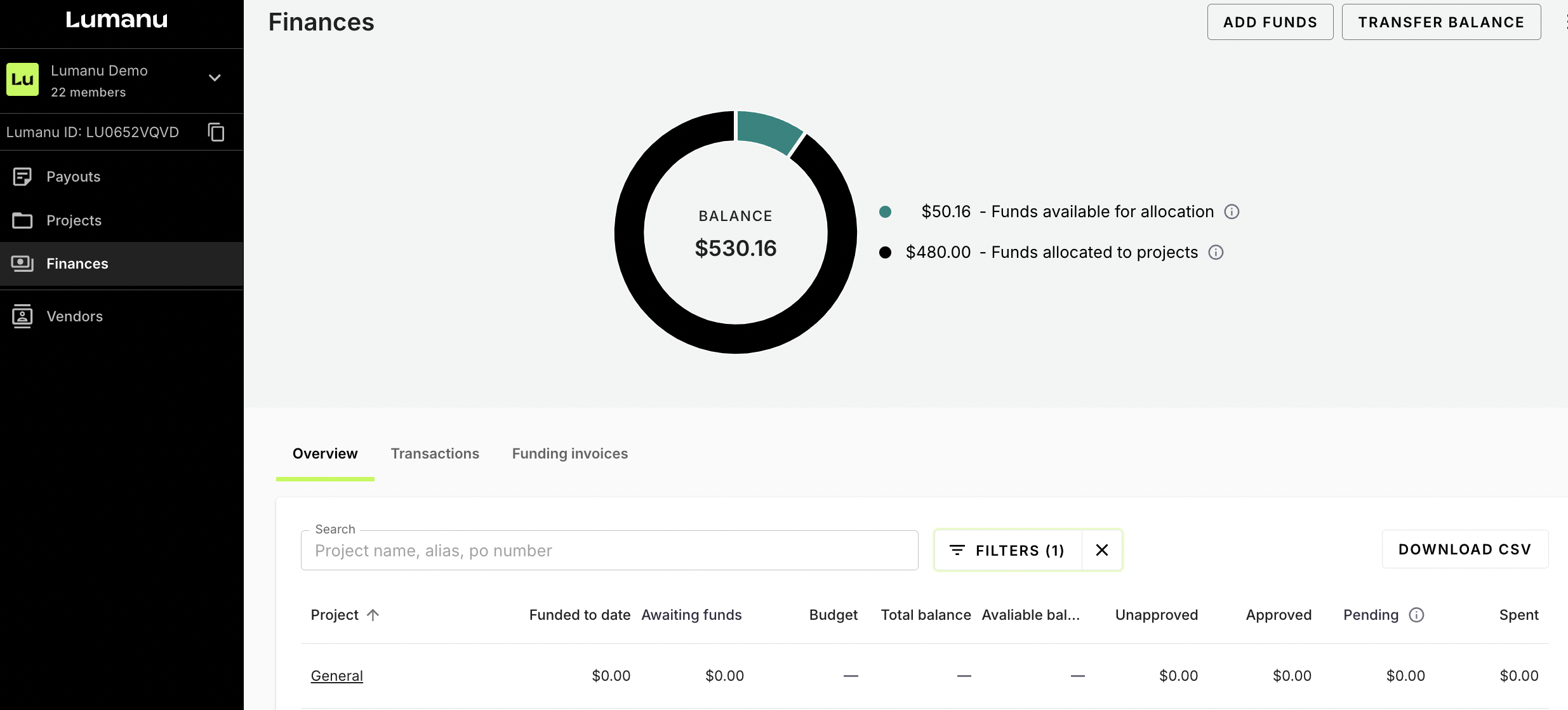Click info icon beside funds allocated

pos(1216,252)
